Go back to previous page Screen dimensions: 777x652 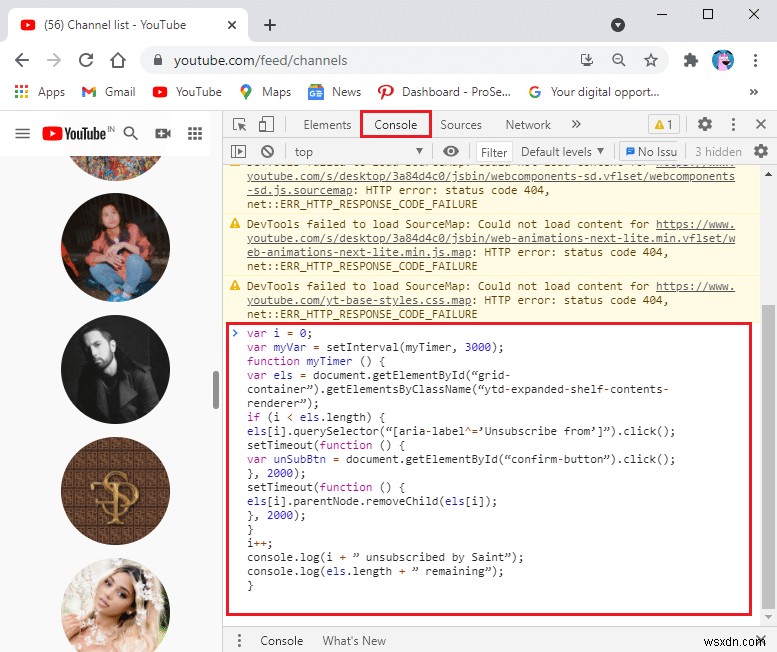[x=21, y=60]
